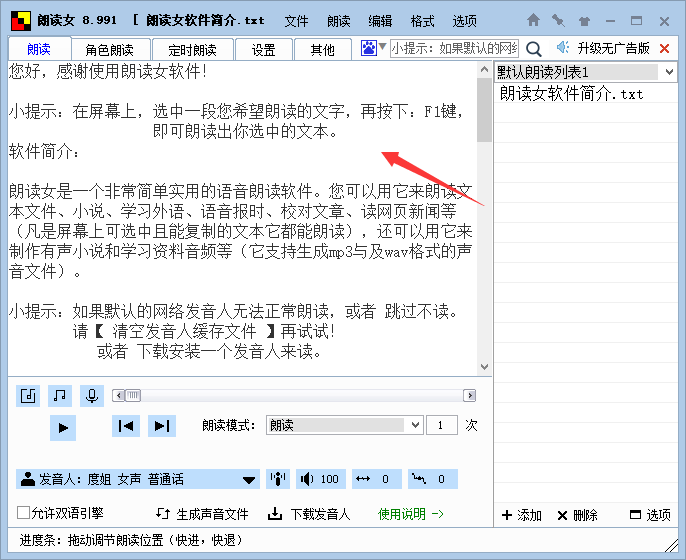The image size is (686, 560).
Task: Click the microphone icon in the player panel
Action: 92,396
